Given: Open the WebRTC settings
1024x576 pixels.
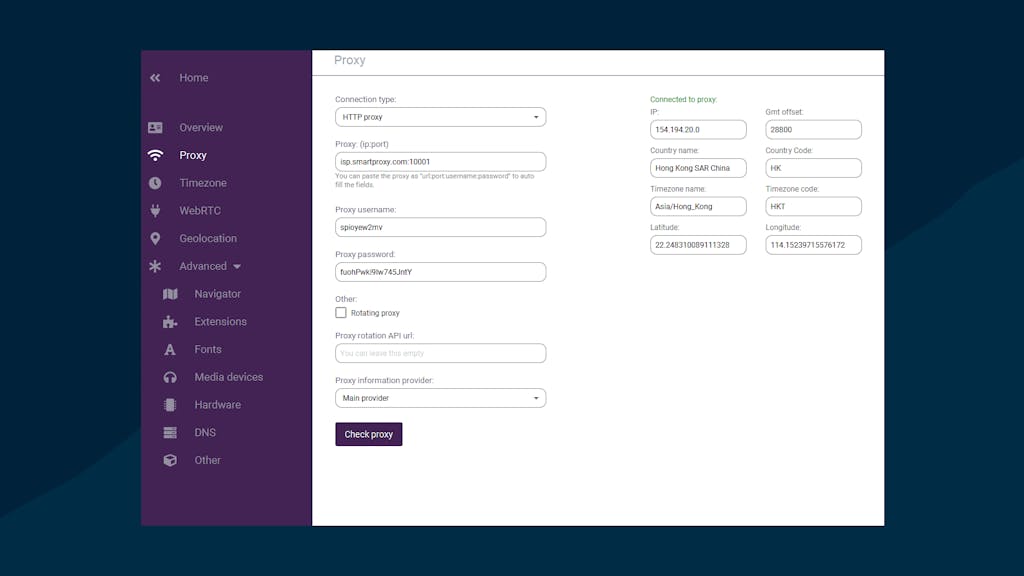Looking at the screenshot, I should pyautogui.click(x=200, y=211).
